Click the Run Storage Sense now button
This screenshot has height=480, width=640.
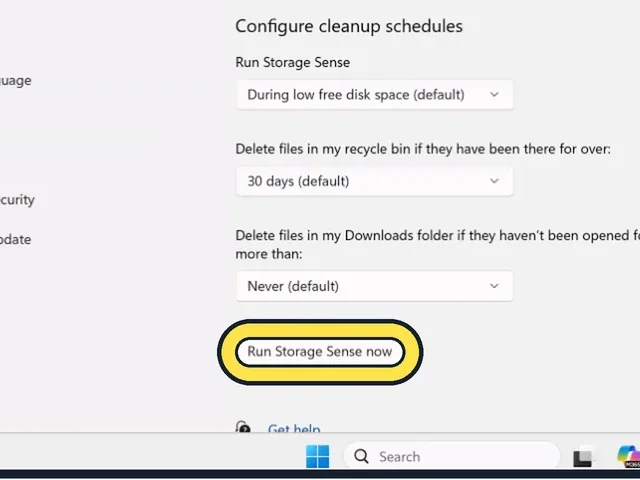click(x=320, y=352)
